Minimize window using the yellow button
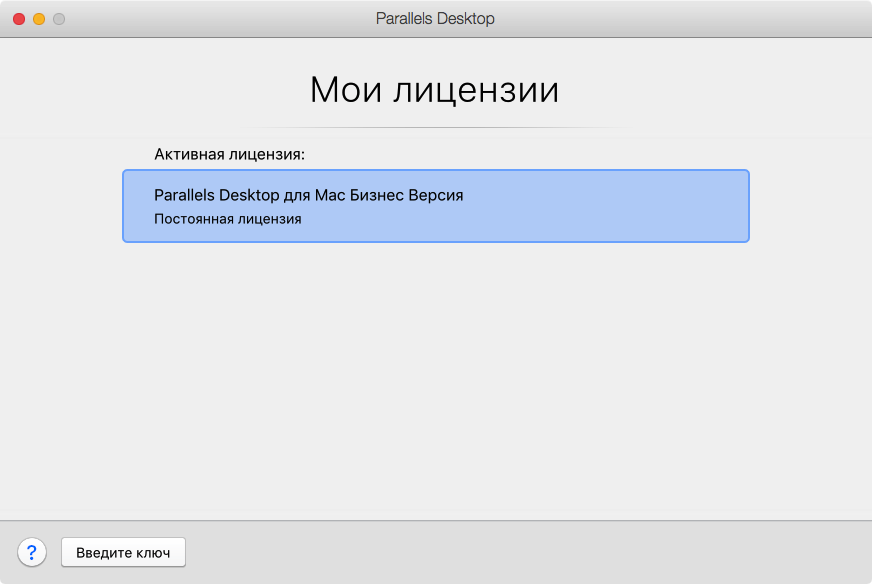Screen dimensions: 872x584 (39, 19)
